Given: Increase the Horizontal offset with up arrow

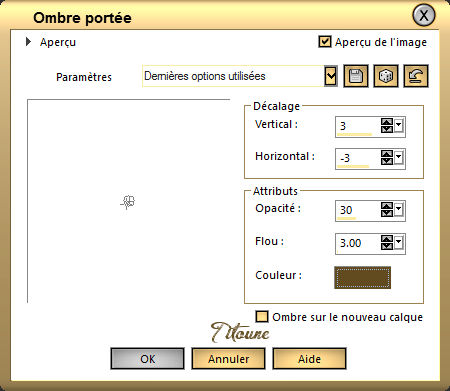Looking at the screenshot, I should tap(387, 154).
